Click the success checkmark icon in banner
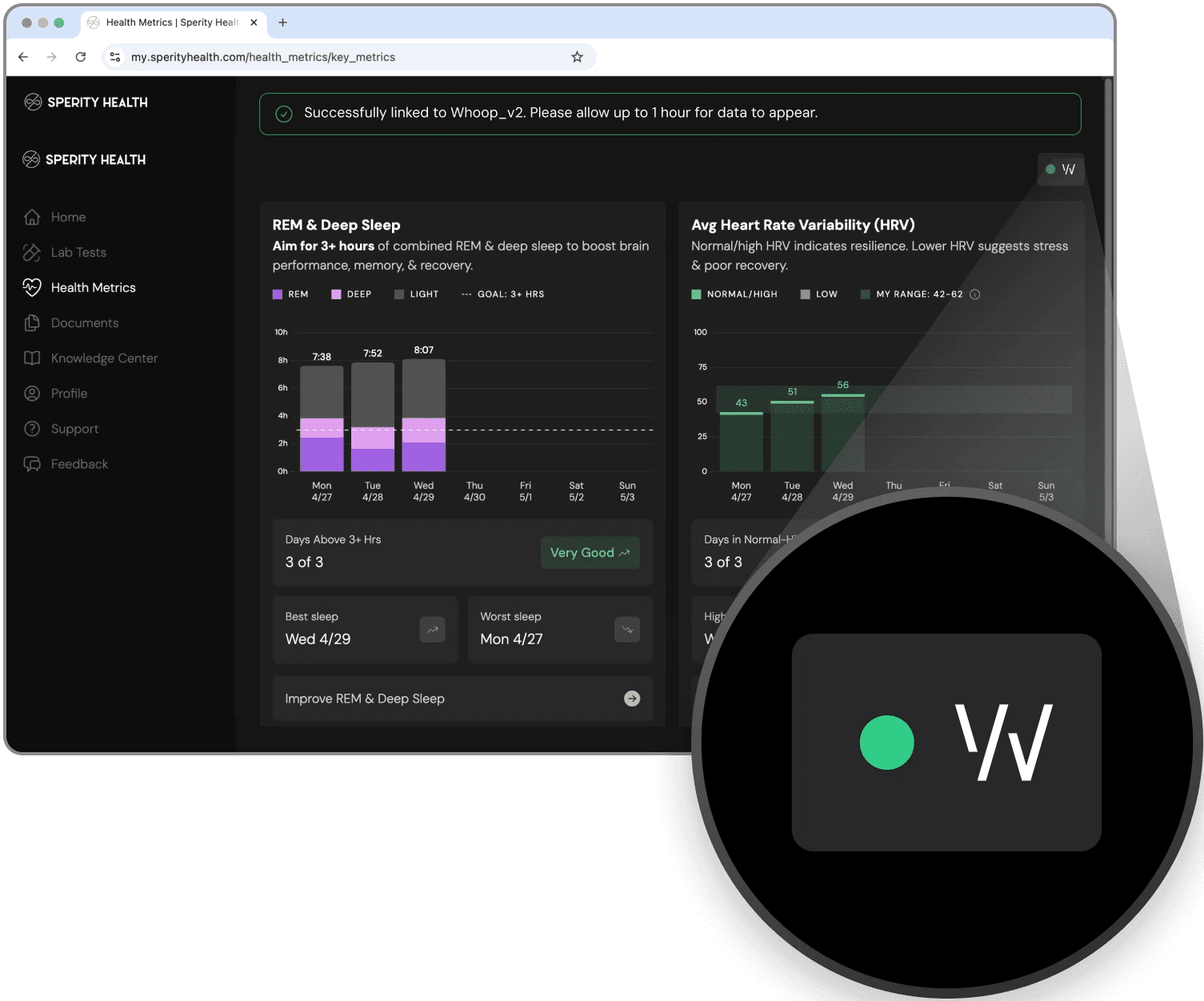Viewport: 1204px width, 1001px height. click(x=284, y=114)
